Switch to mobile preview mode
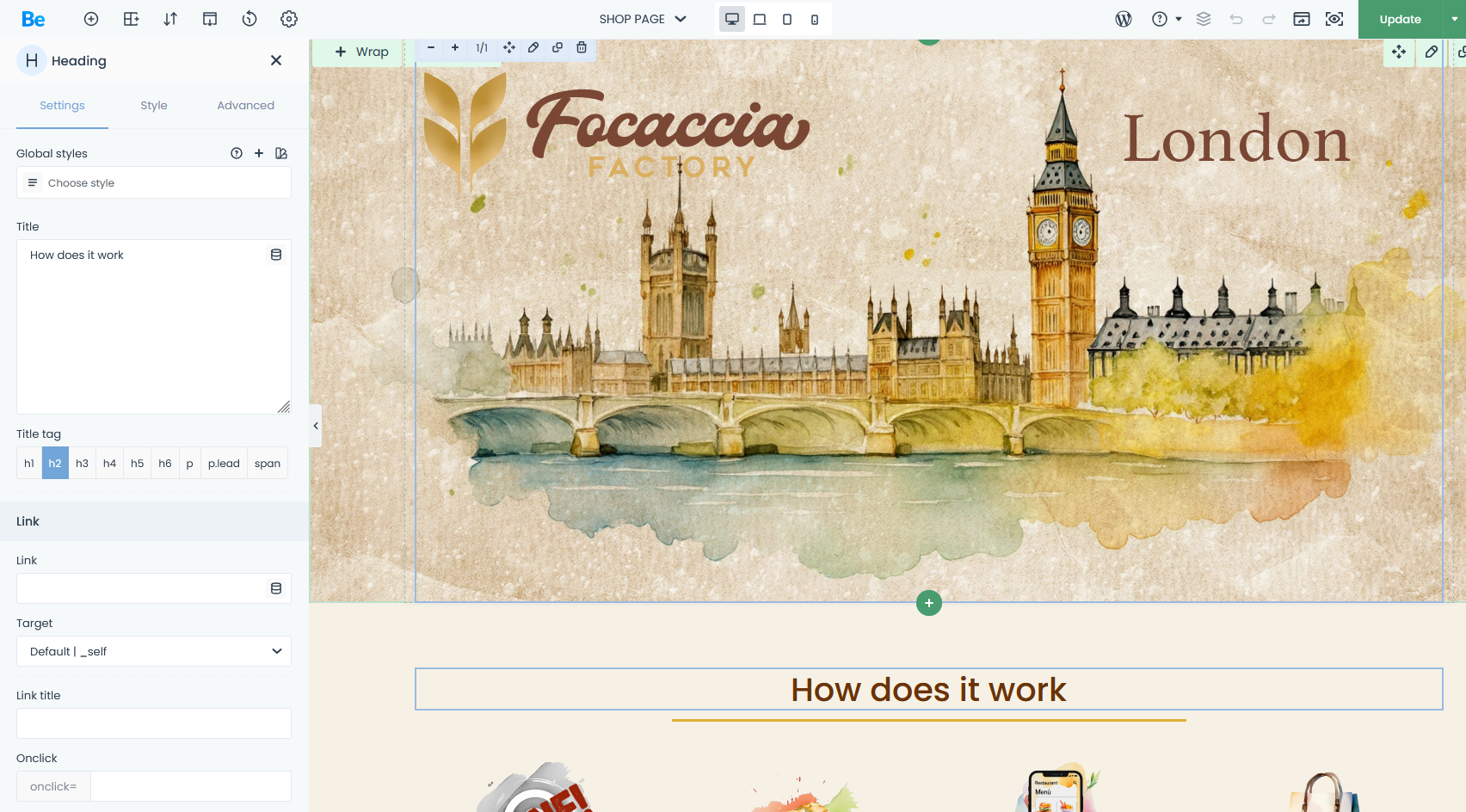Viewport: 1466px width, 812px height. (815, 19)
